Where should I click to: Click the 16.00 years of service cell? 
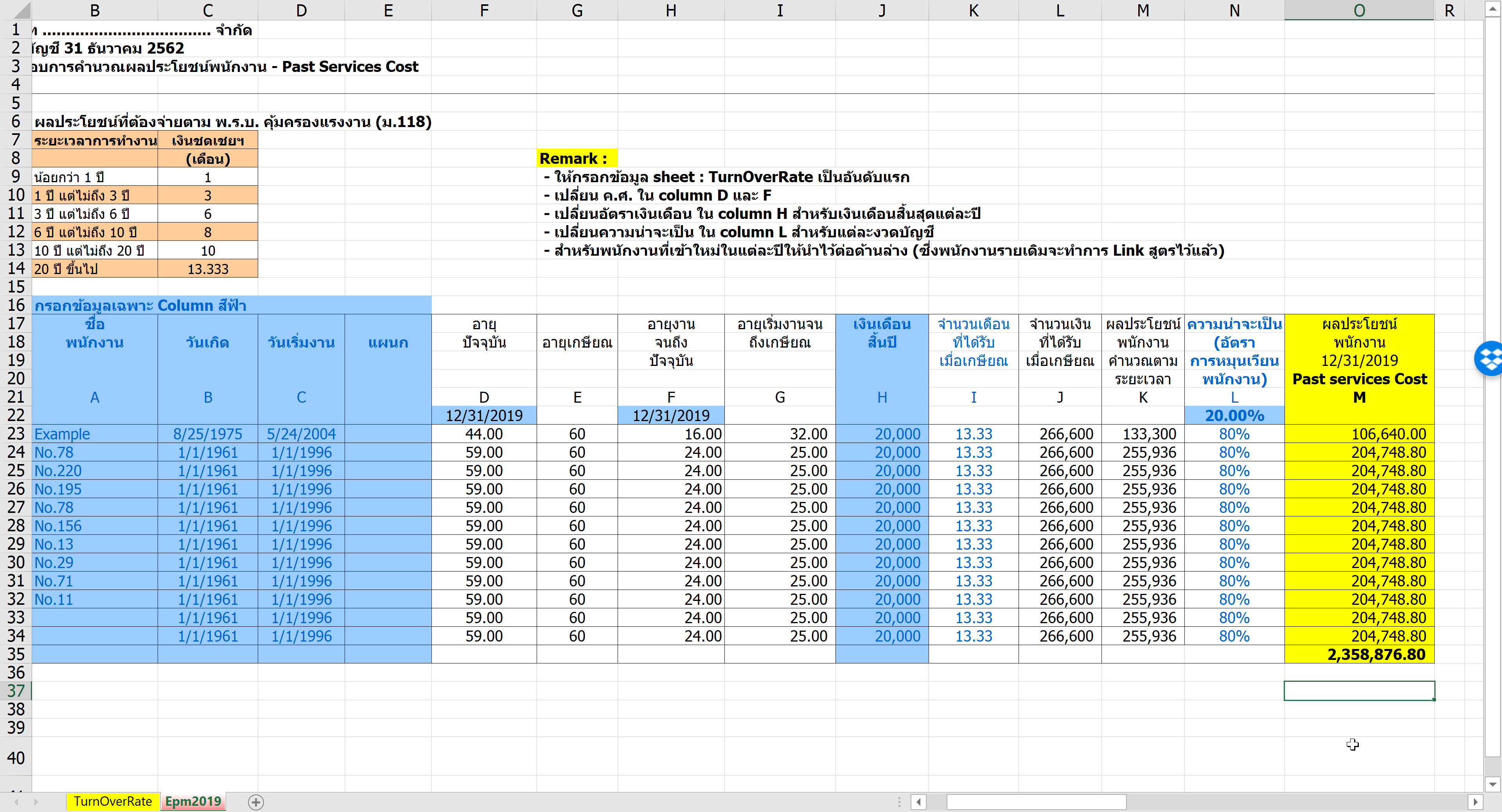click(671, 434)
